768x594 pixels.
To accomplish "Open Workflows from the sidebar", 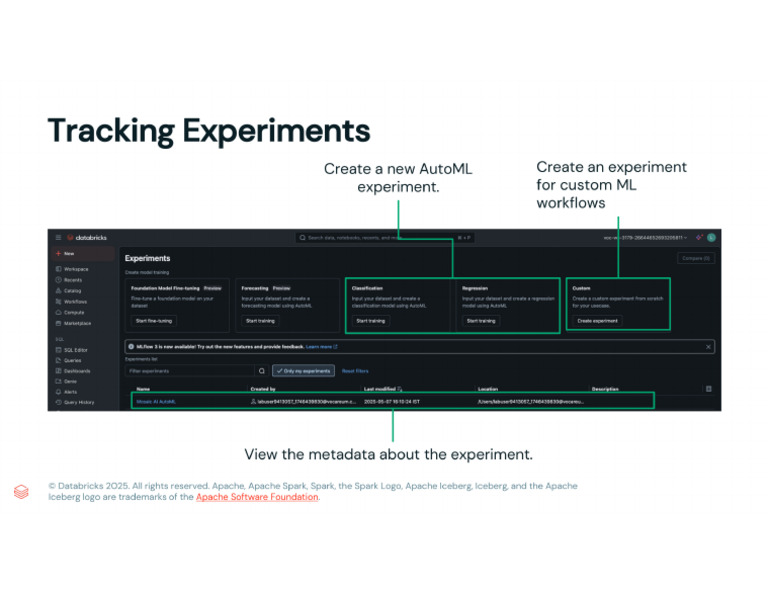I will coord(75,301).
